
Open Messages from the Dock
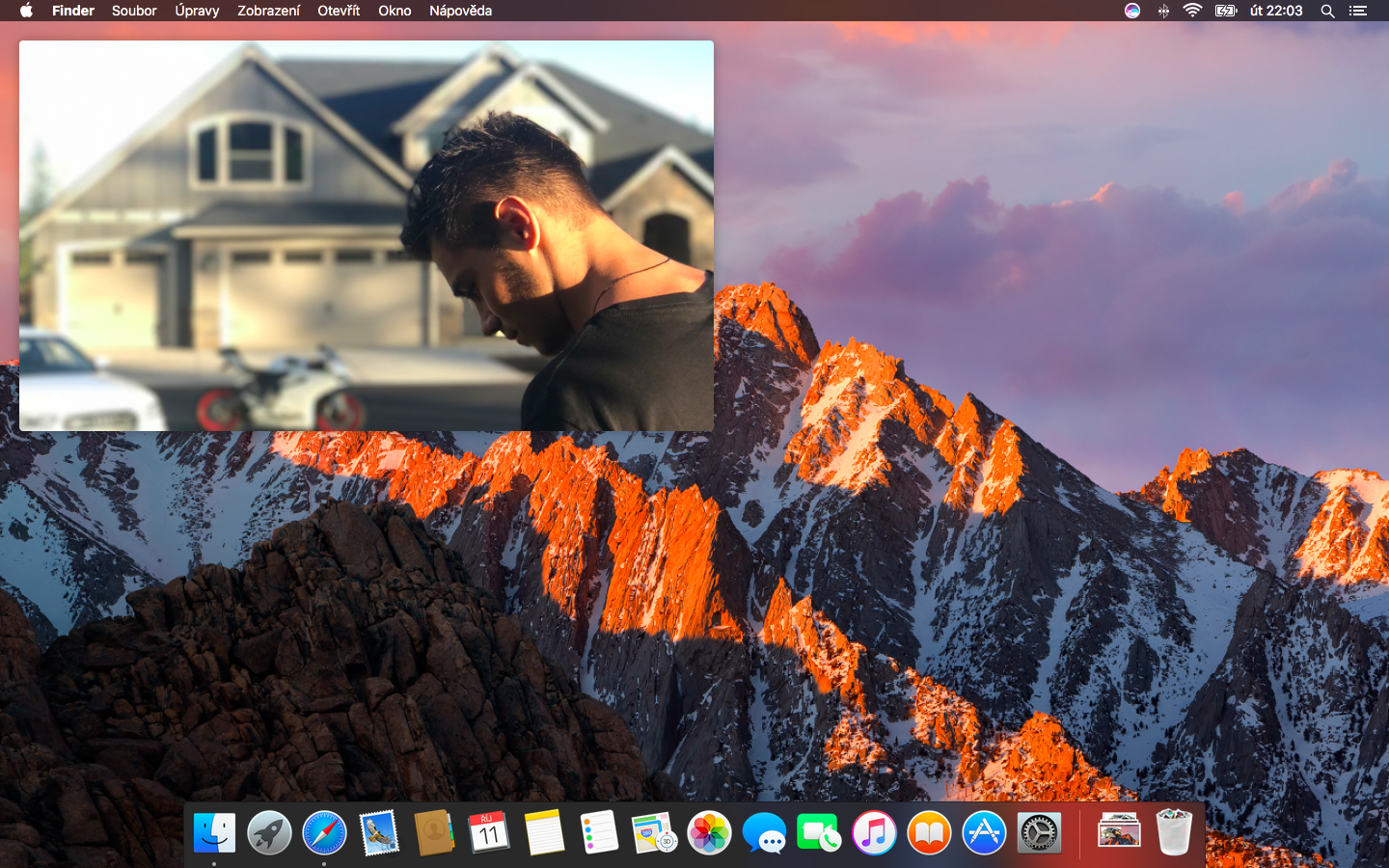coord(764,832)
